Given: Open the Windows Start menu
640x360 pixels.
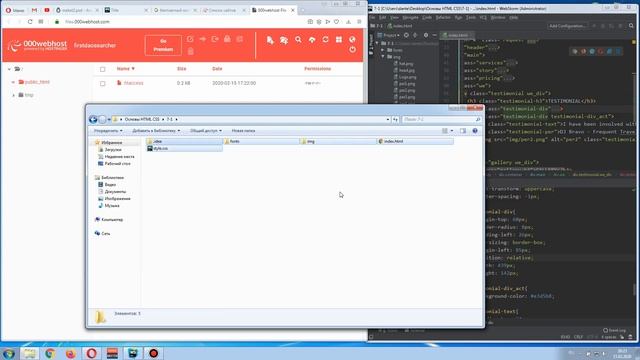Looking at the screenshot, I should coord(9,353).
